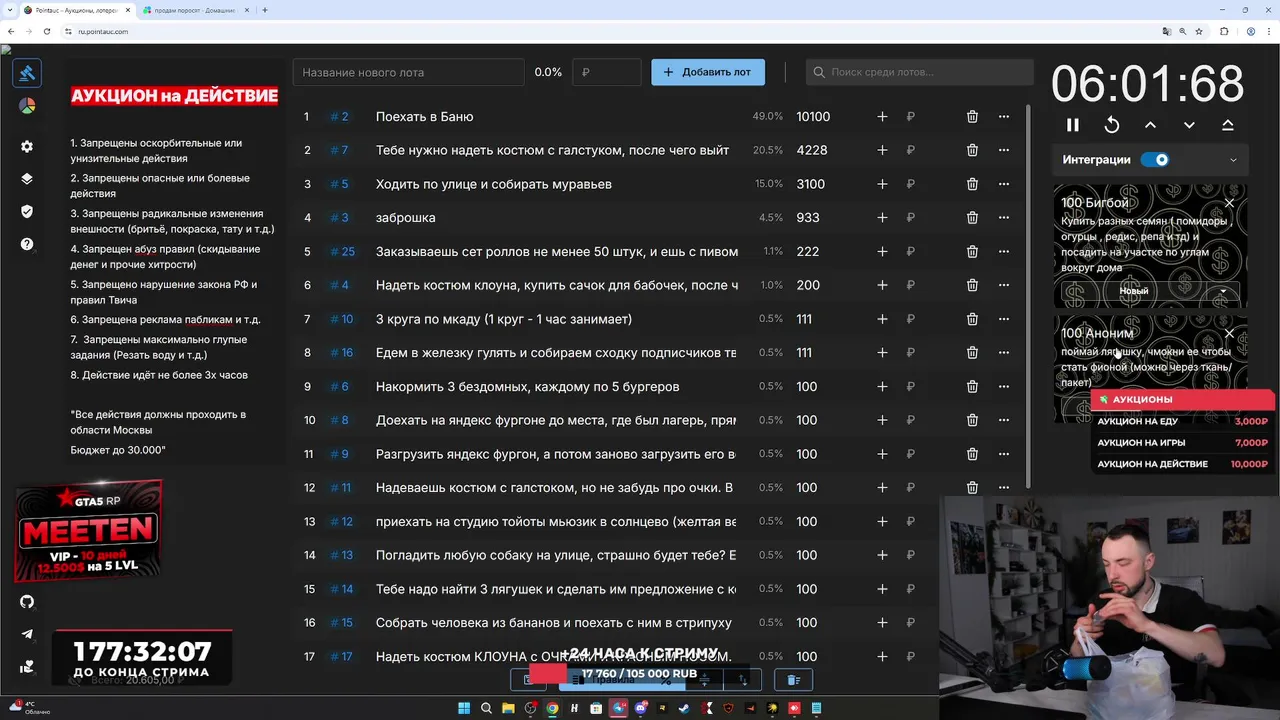Click Новый on the Бигбой card
Image resolution: width=1280 pixels, height=720 pixels.
point(1133,291)
